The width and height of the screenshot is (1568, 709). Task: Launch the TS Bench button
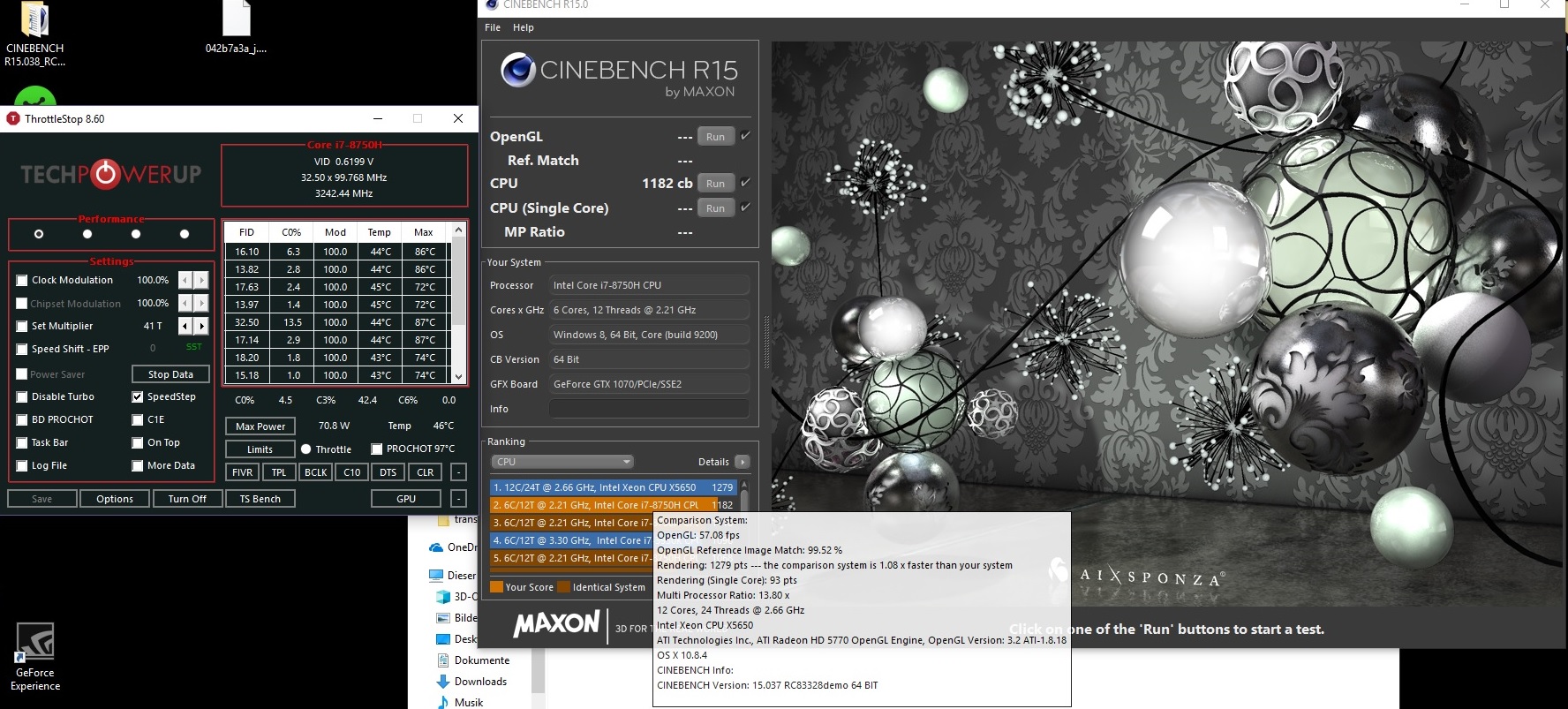click(x=260, y=499)
